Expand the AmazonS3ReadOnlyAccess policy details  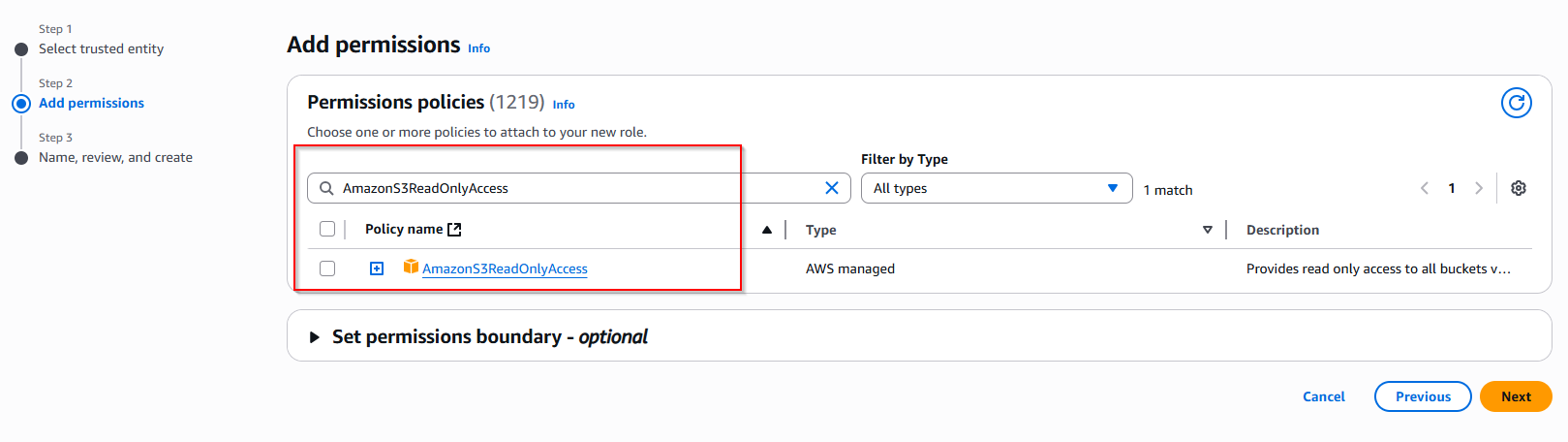tap(377, 268)
